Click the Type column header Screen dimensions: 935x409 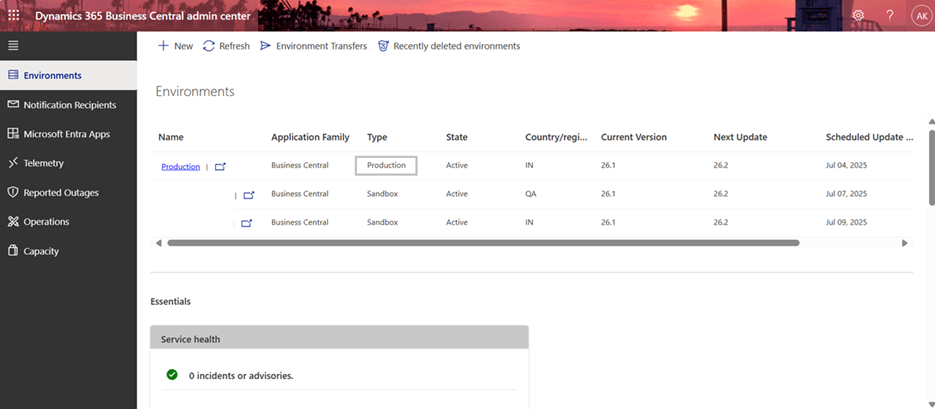pos(377,137)
